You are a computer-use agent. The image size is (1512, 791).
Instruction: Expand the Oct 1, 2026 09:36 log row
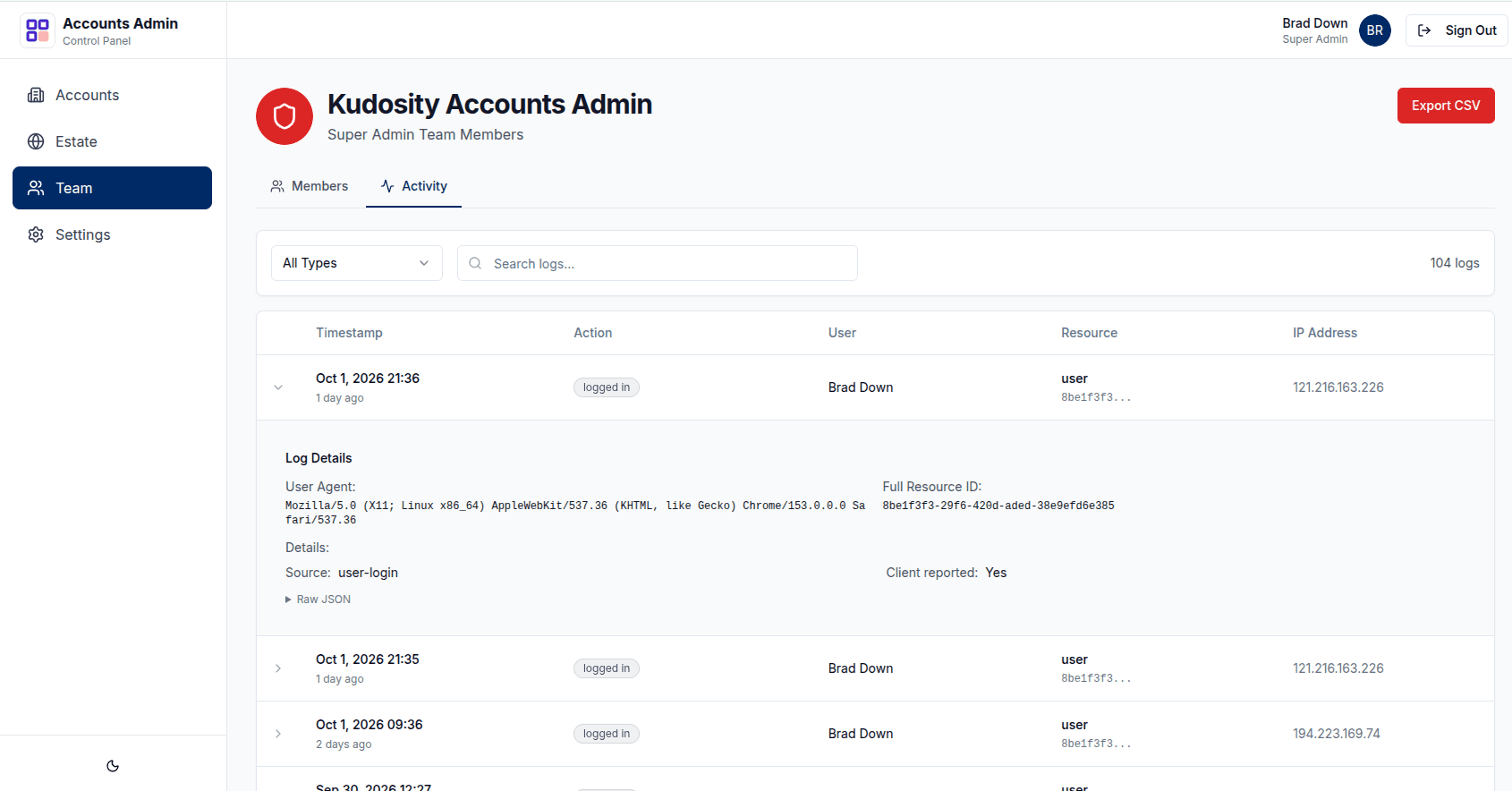pyautogui.click(x=278, y=734)
